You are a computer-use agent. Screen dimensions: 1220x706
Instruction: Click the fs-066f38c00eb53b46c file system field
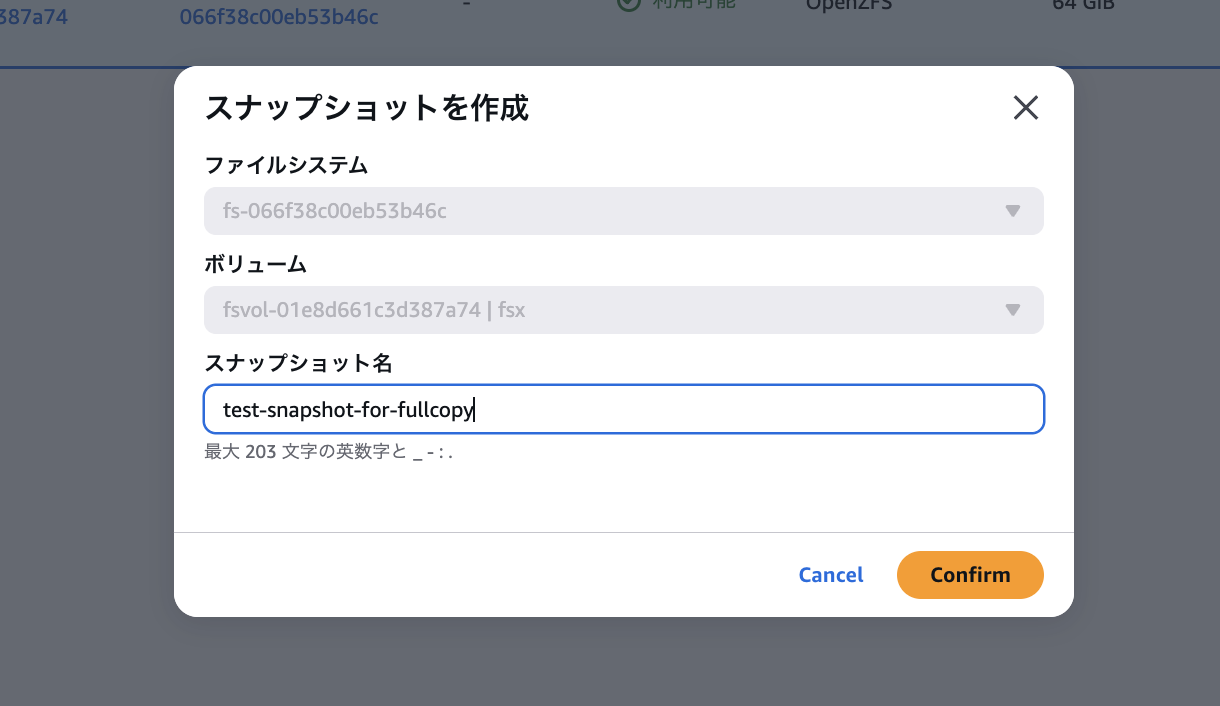coord(600,211)
